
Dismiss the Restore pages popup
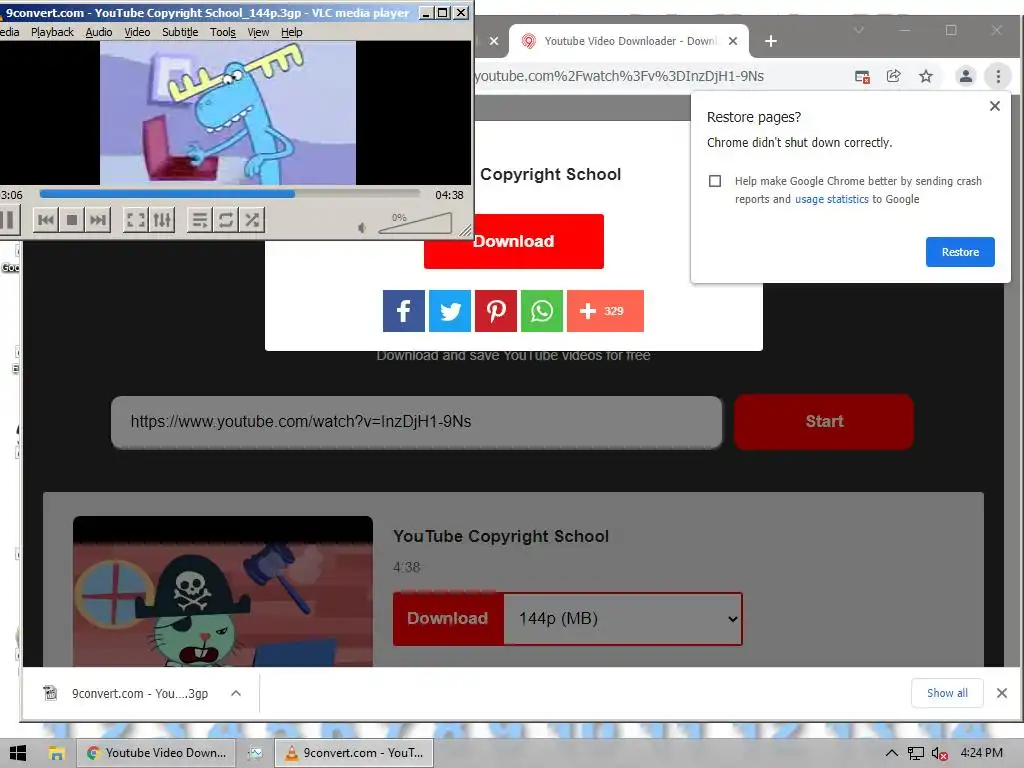995,106
